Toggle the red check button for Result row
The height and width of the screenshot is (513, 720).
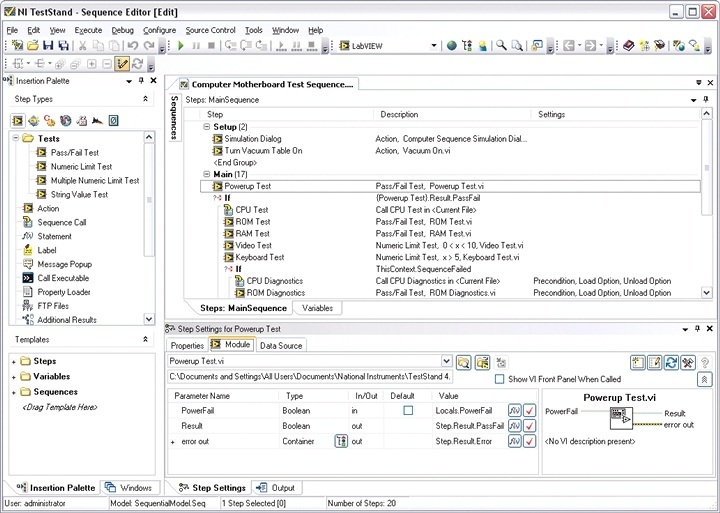coord(530,426)
